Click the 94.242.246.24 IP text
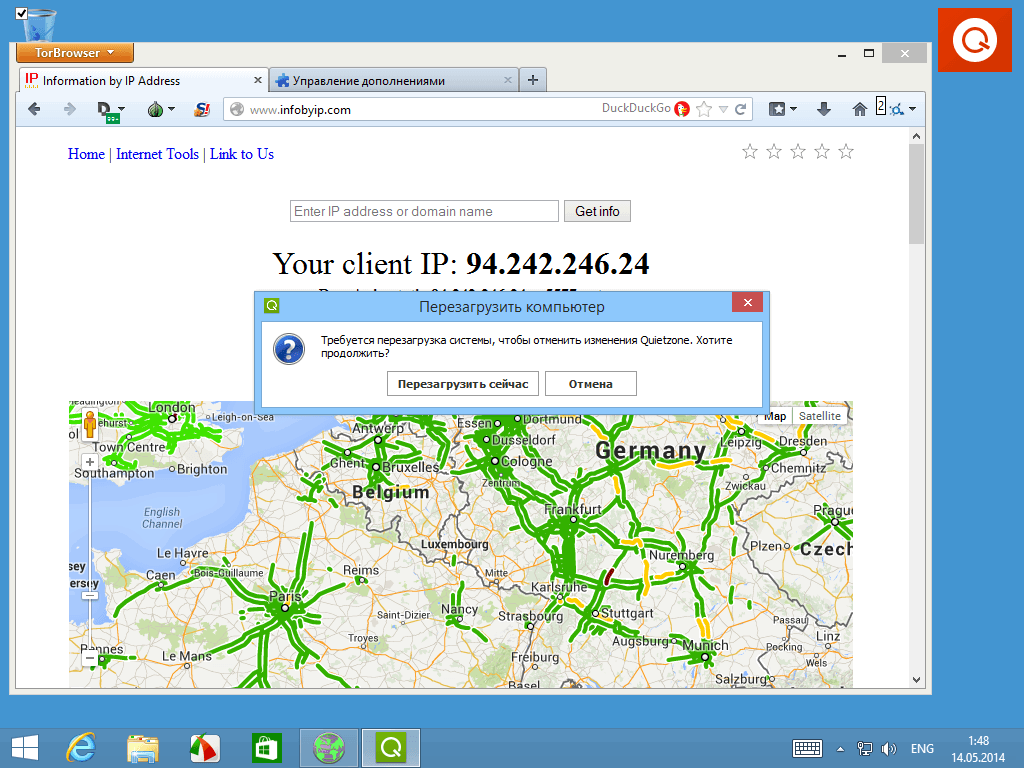This screenshot has width=1024, height=768. click(557, 264)
